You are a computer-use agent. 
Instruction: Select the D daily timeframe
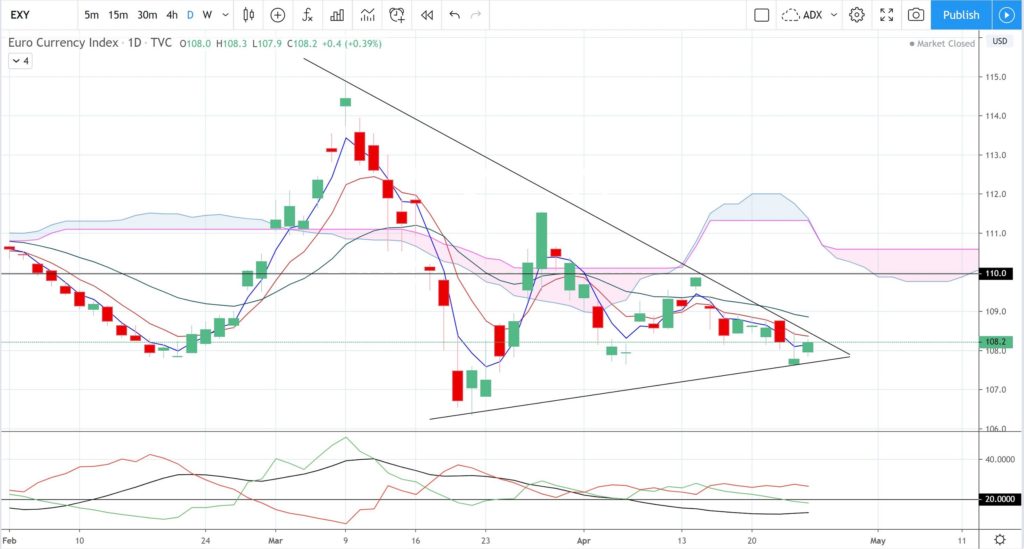click(190, 14)
